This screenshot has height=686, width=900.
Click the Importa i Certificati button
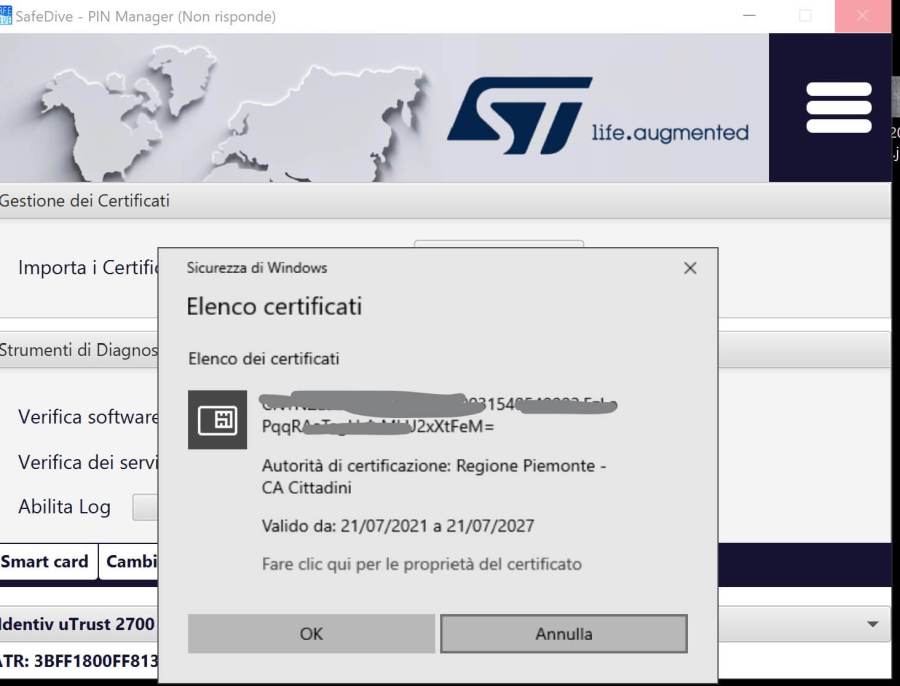498,242
